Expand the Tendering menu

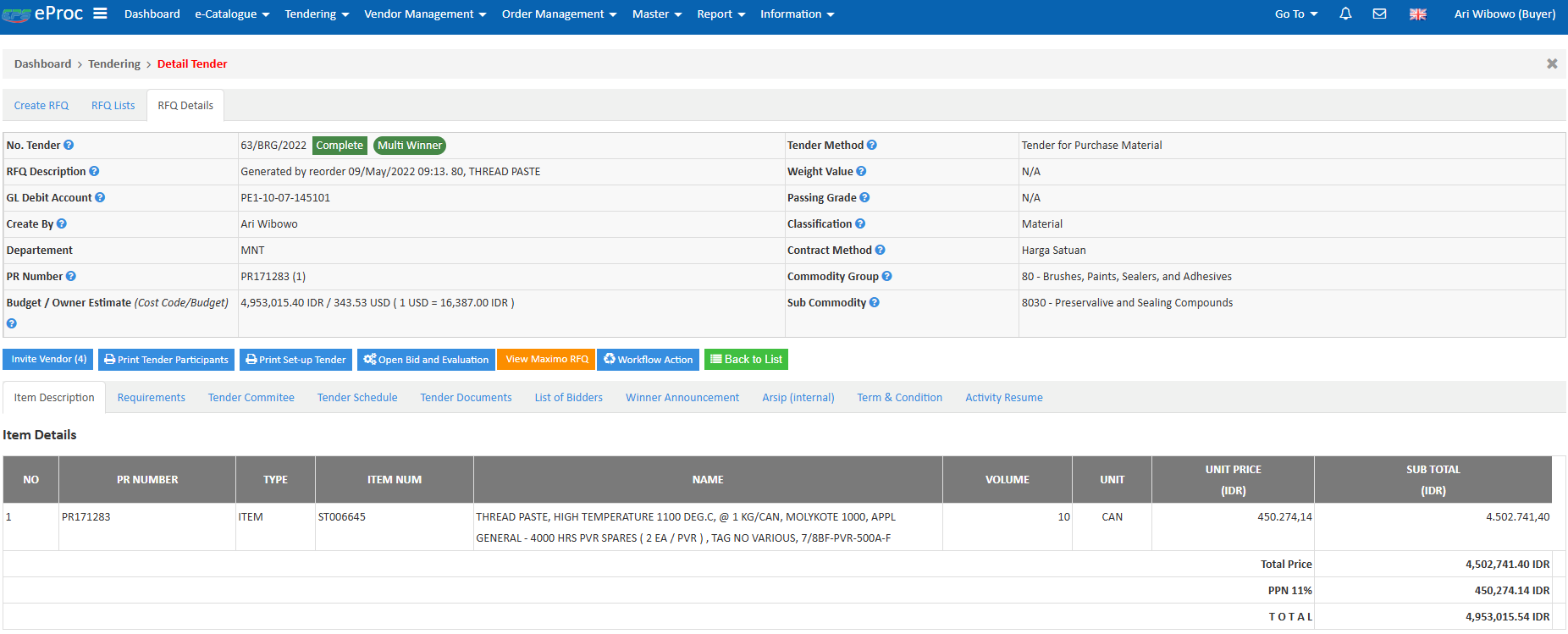coord(317,14)
